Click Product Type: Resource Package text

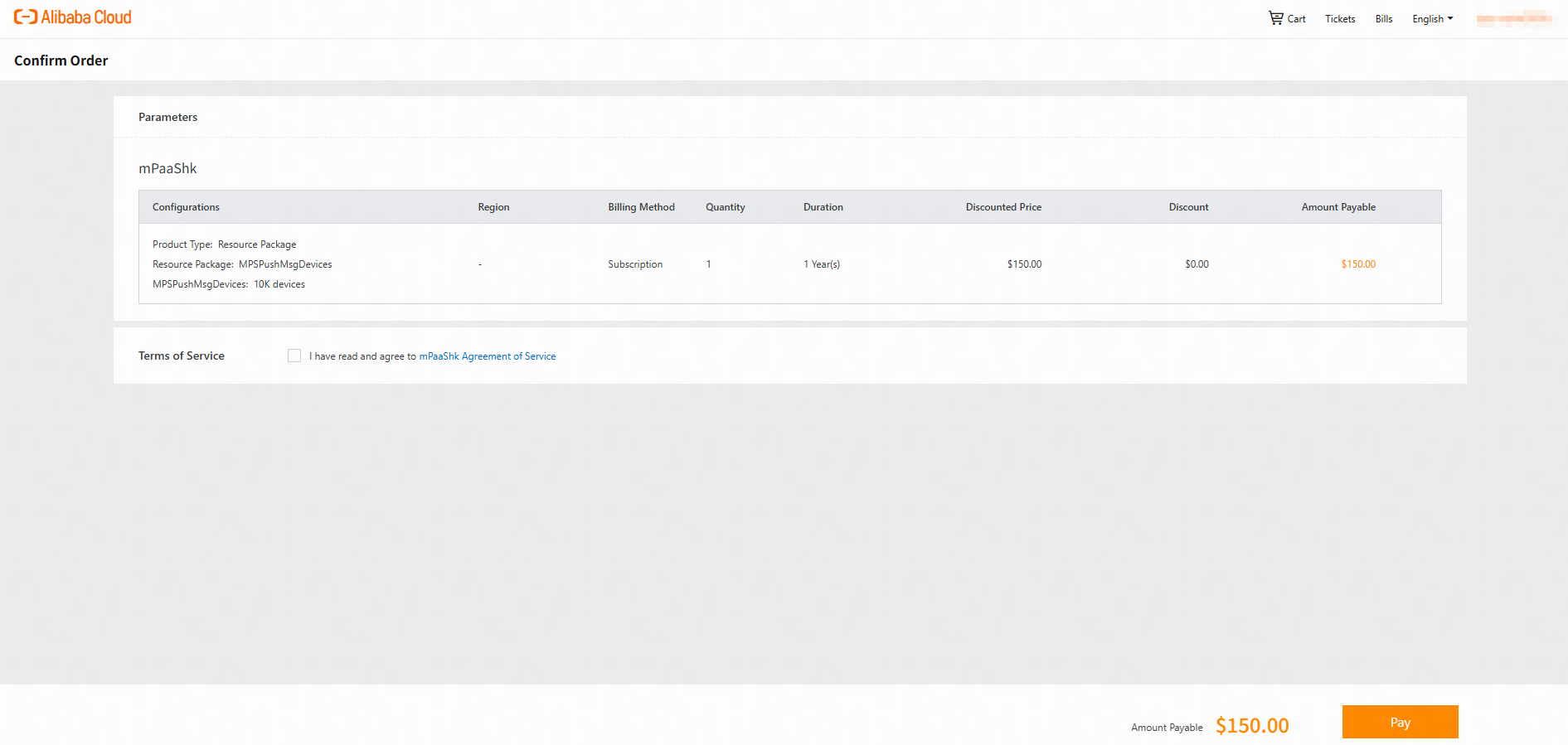tap(224, 244)
